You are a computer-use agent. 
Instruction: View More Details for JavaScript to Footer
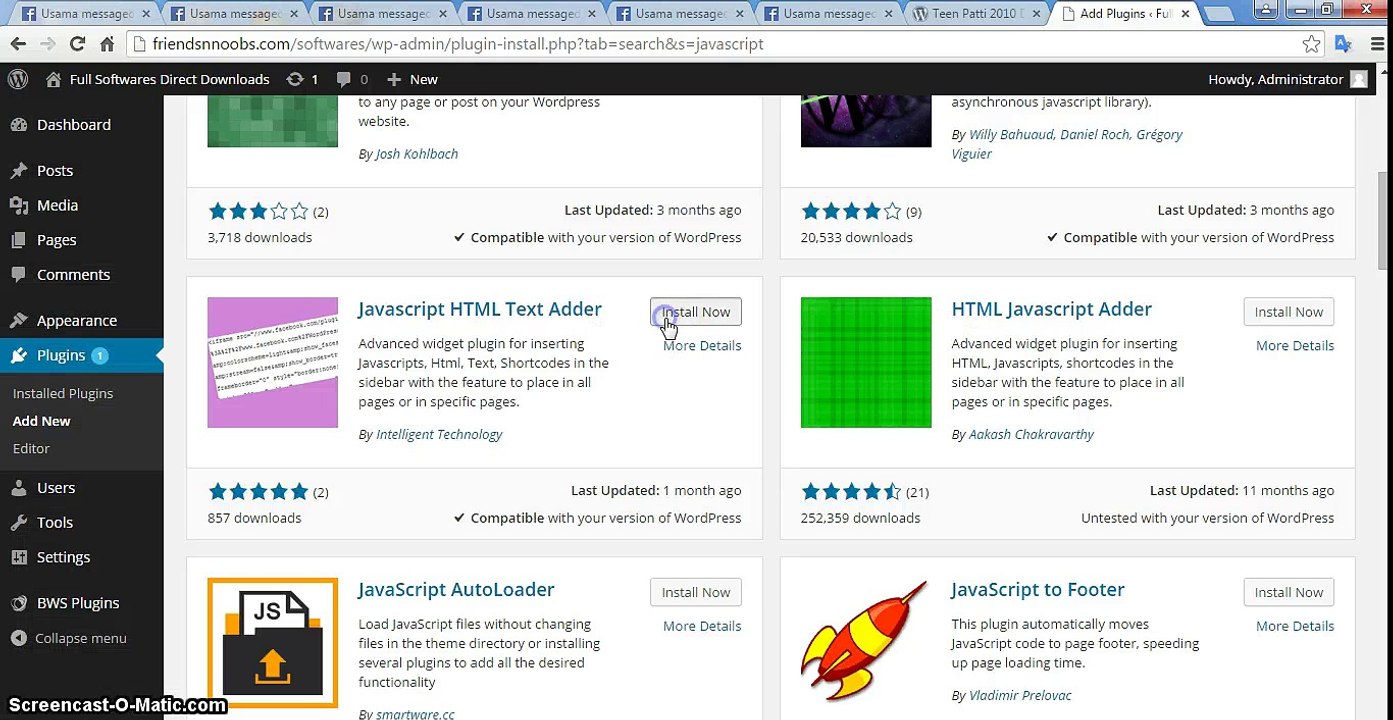click(x=1295, y=626)
